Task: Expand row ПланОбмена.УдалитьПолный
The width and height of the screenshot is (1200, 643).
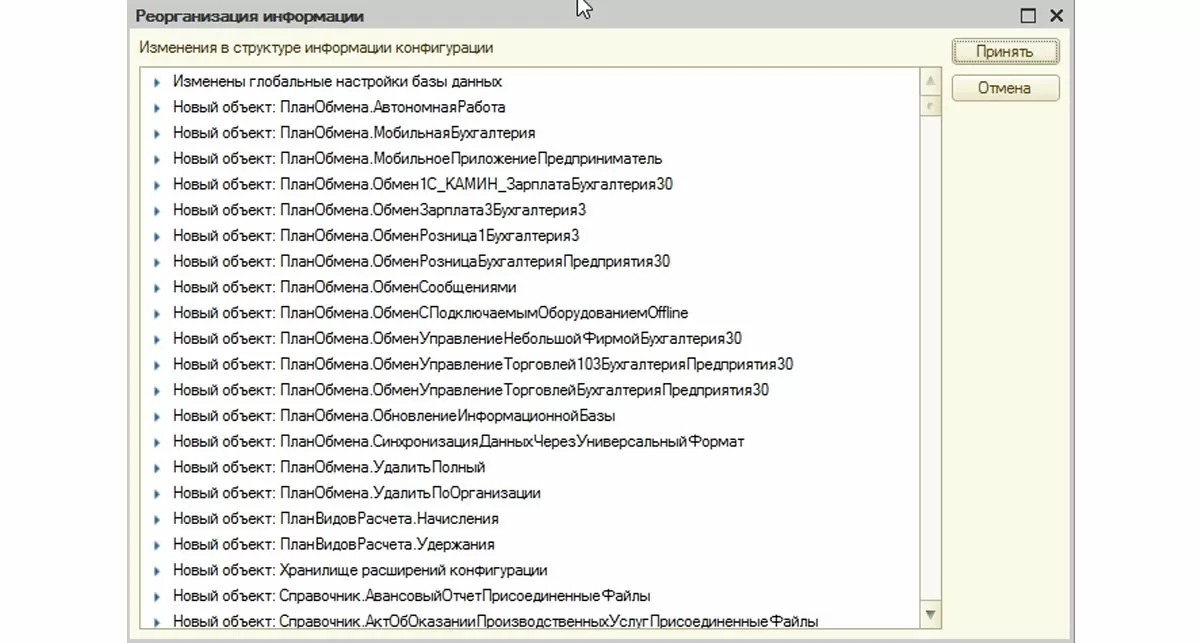Action: coord(157,468)
